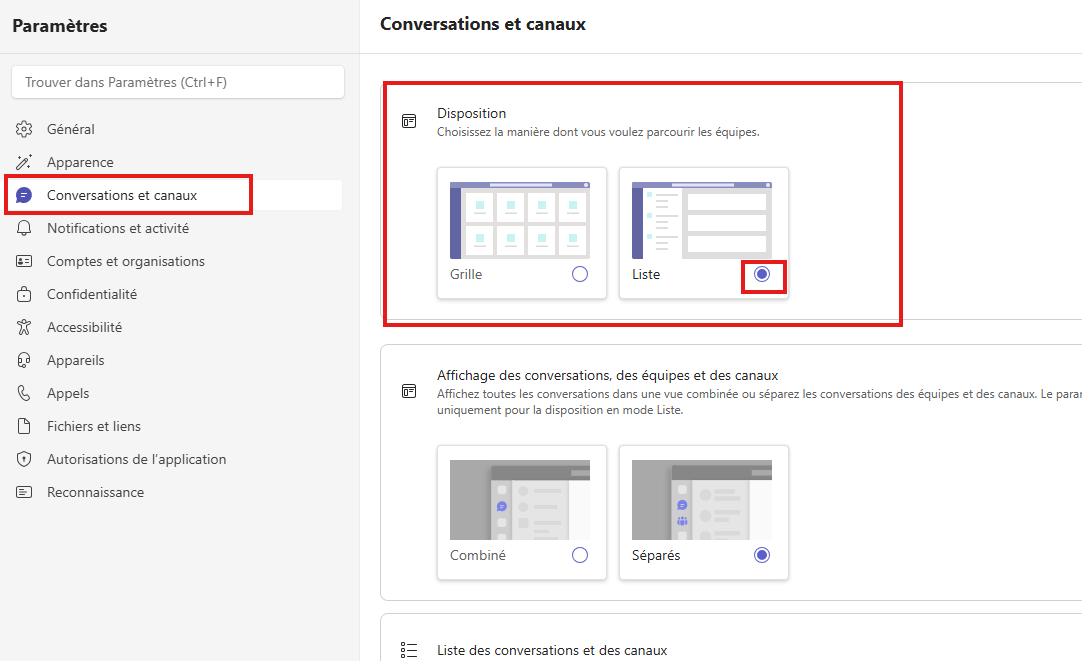1082x661 pixels.
Task: Click the Grille layout preview thumbnail
Action: [520, 220]
